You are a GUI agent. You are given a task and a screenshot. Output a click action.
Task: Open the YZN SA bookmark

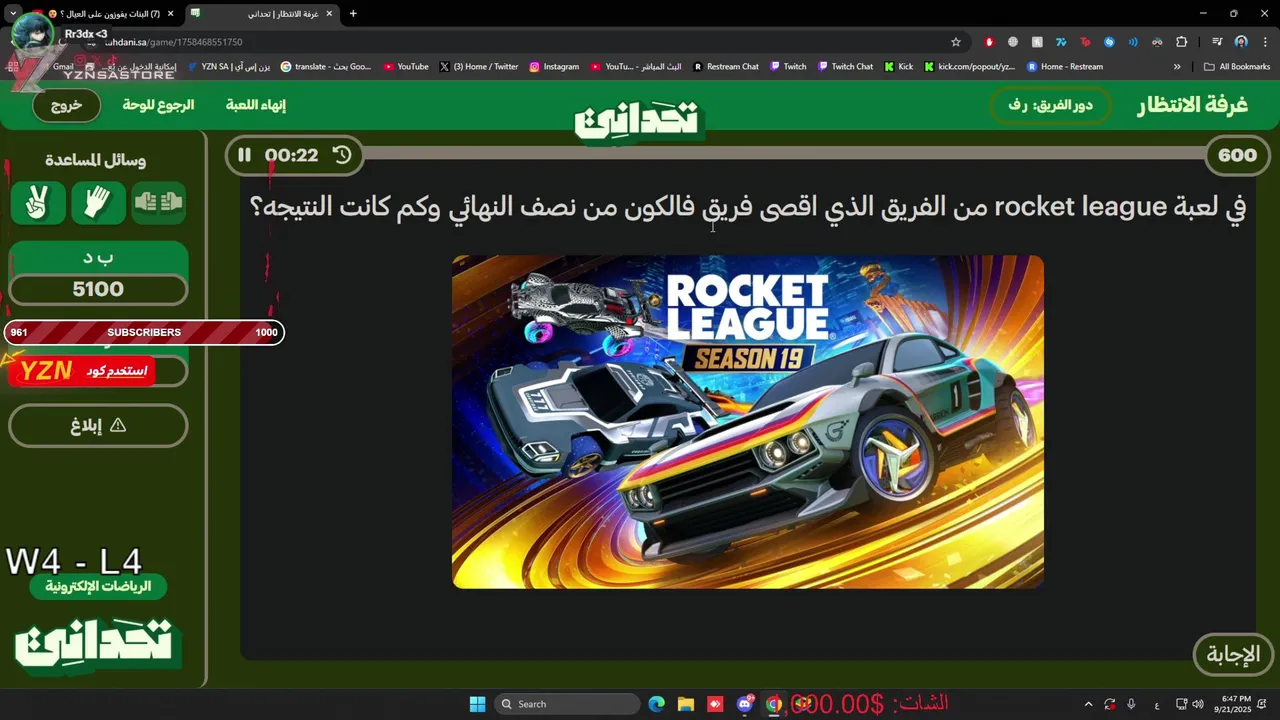[x=229, y=67]
